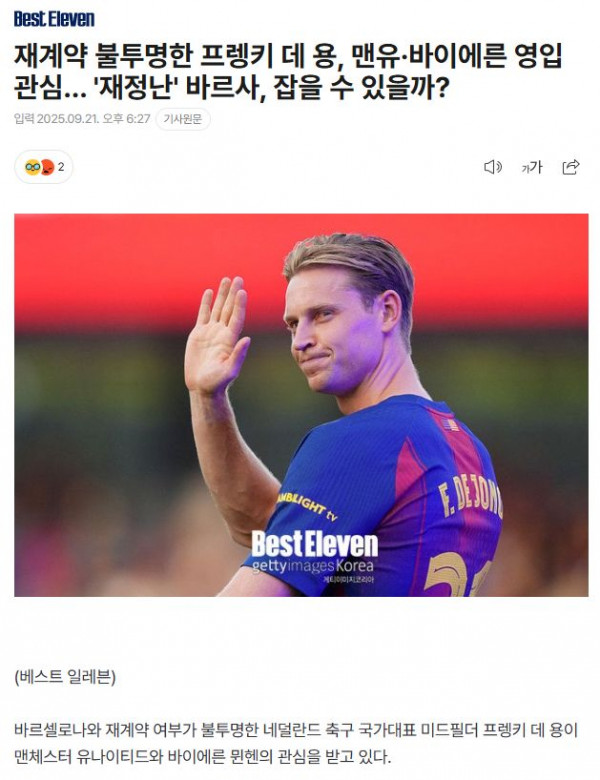Click the reaction count number 2
Viewport: 600px width, 780px height.
point(61,167)
